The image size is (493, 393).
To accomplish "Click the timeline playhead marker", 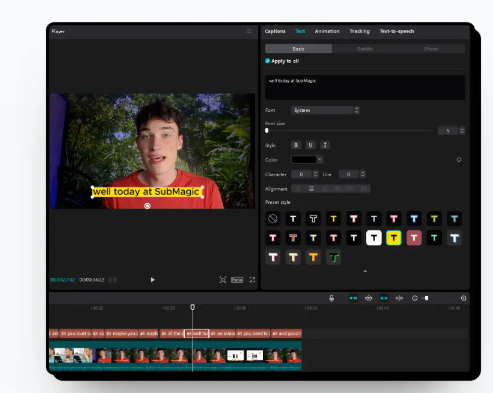I will click(192, 307).
